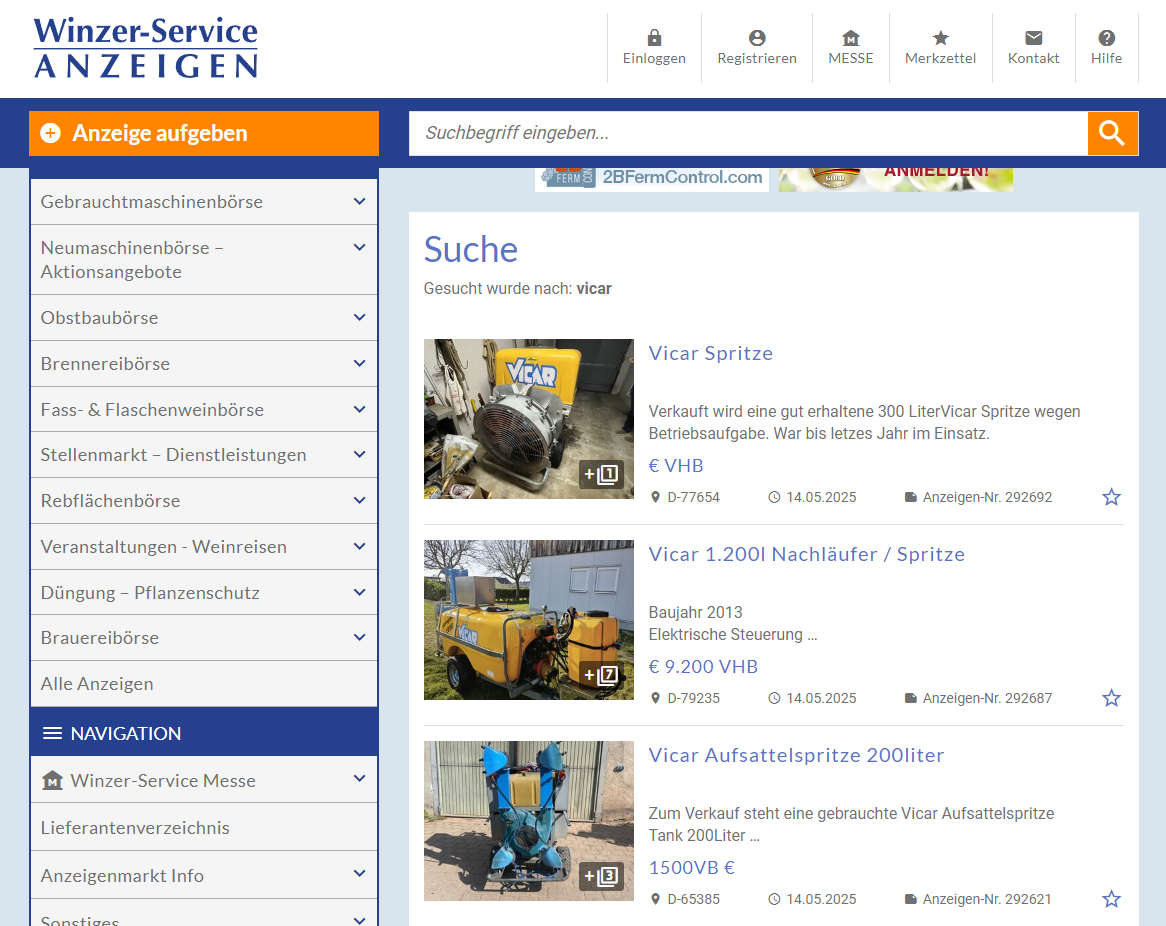Expand the Brennereibörse category chevron
Image resolution: width=1166 pixels, height=926 pixels.
click(x=359, y=364)
